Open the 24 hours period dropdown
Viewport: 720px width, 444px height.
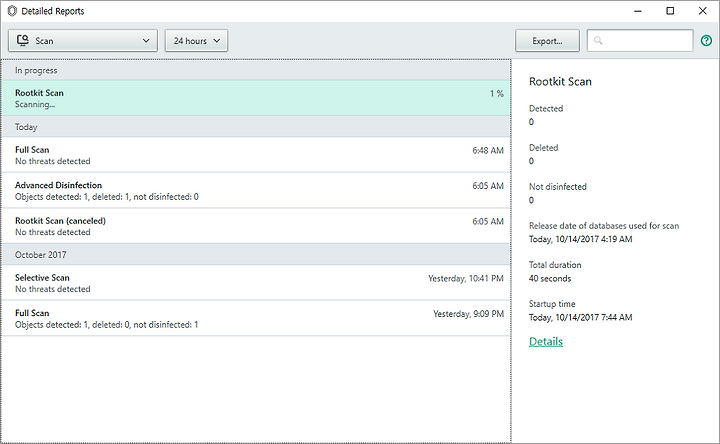point(197,40)
